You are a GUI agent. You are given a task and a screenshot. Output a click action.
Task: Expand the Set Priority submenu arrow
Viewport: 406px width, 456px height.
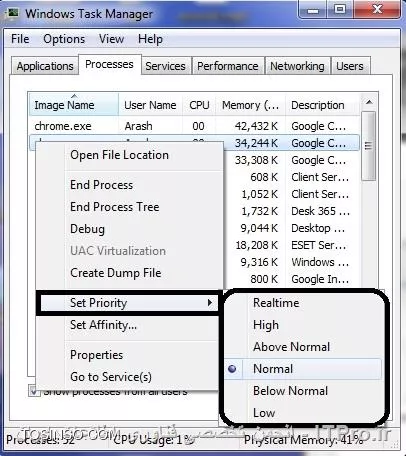point(210,303)
